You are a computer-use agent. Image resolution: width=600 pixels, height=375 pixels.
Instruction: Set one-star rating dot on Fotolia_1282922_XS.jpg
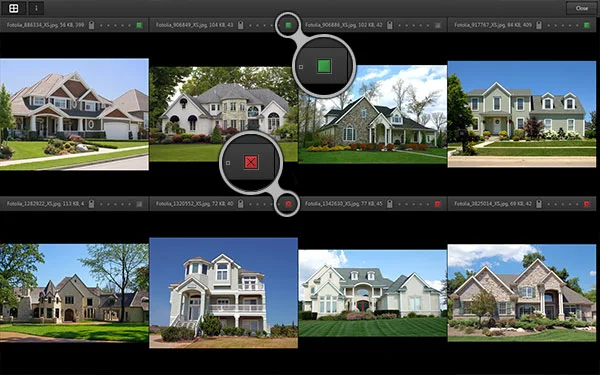(x=101, y=204)
